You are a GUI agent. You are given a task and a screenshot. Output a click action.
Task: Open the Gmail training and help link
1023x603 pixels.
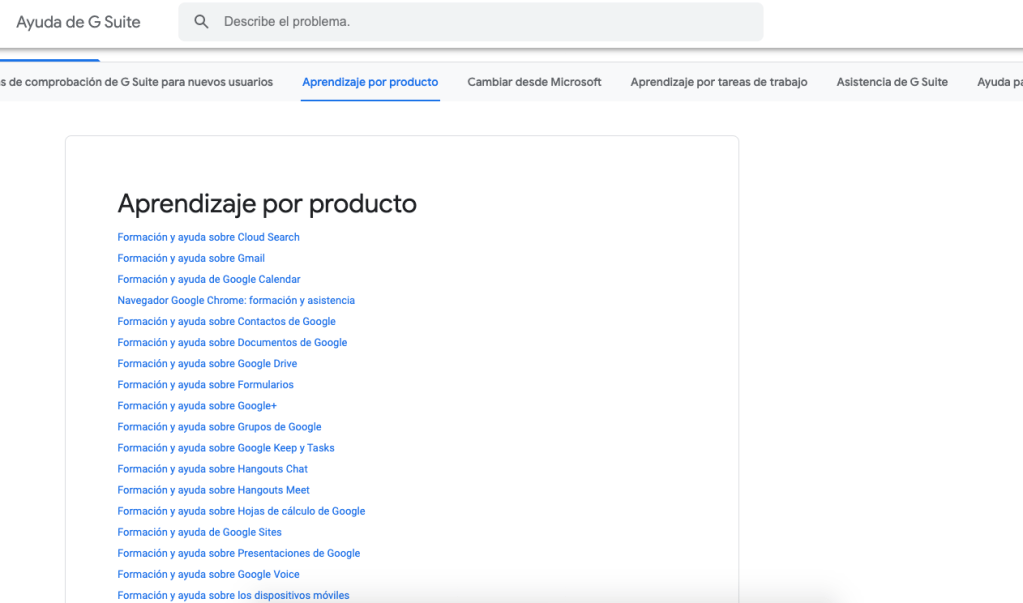click(191, 258)
